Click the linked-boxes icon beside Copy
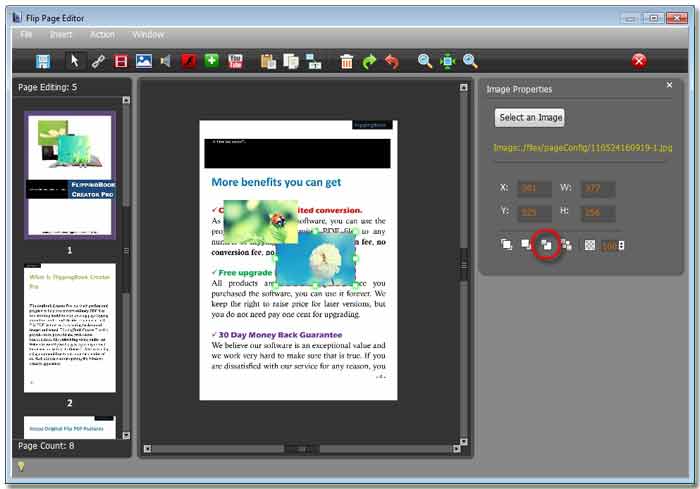Image resolution: width=700 pixels, height=489 pixels. 314,61
